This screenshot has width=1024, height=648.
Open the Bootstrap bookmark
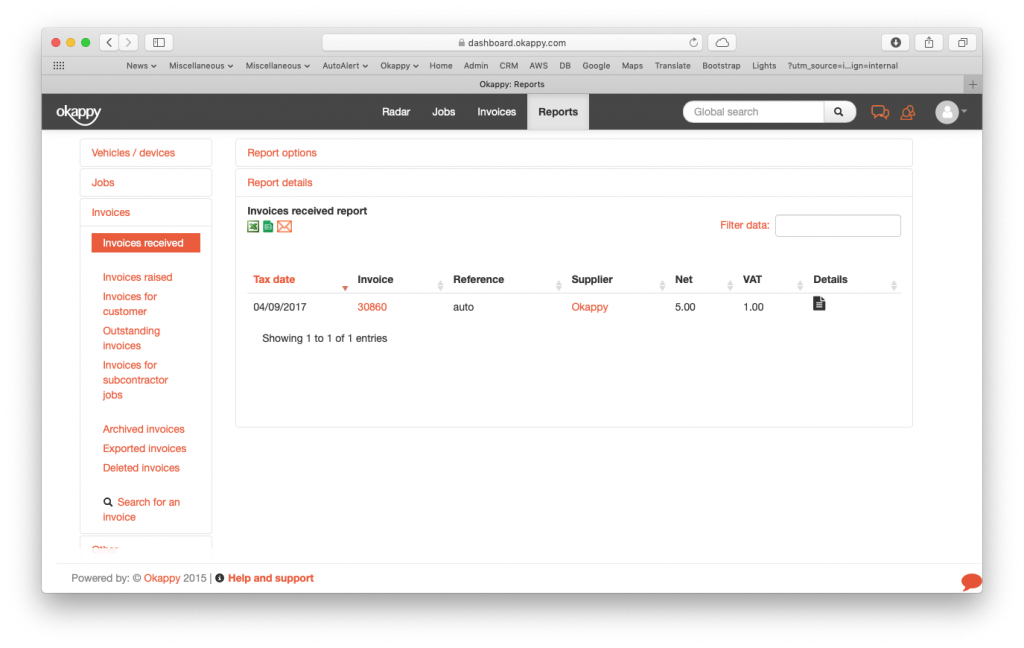(x=721, y=66)
